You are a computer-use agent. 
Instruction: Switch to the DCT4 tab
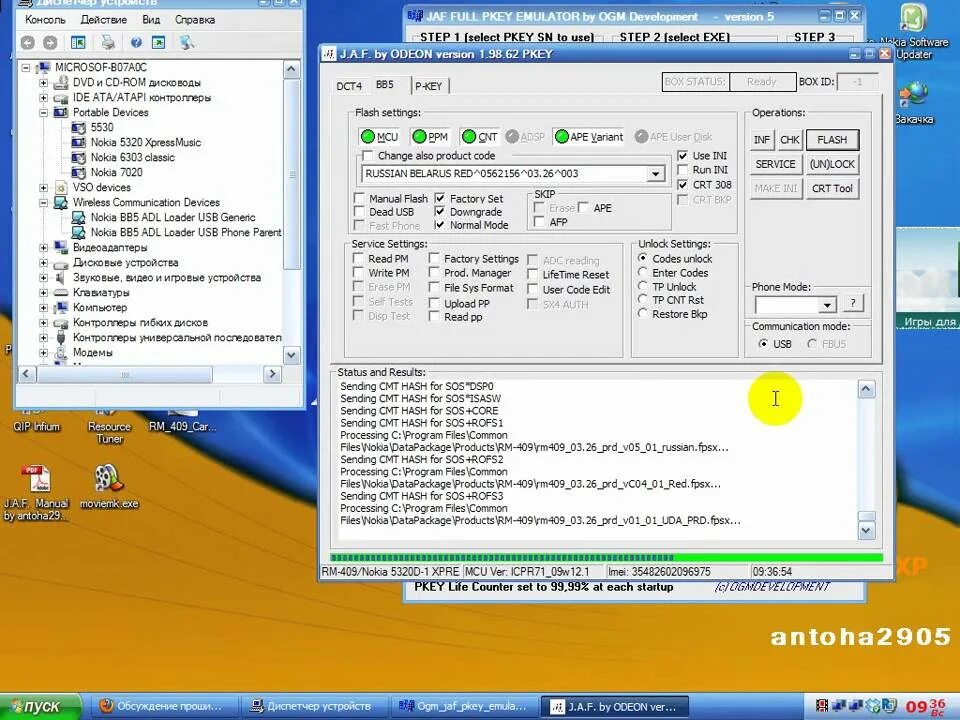pos(348,86)
